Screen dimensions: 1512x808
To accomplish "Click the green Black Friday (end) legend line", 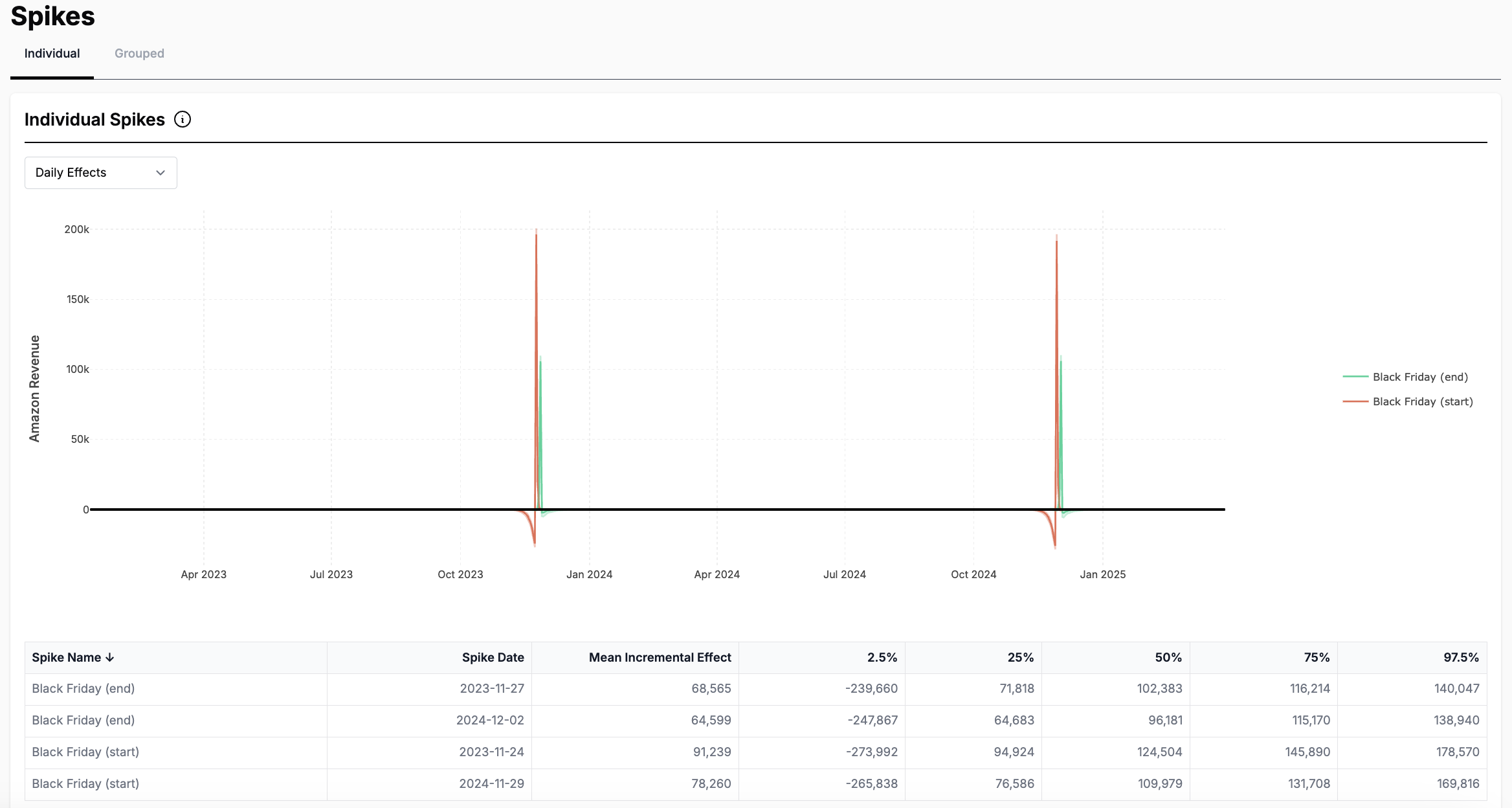I will pyautogui.click(x=1355, y=377).
